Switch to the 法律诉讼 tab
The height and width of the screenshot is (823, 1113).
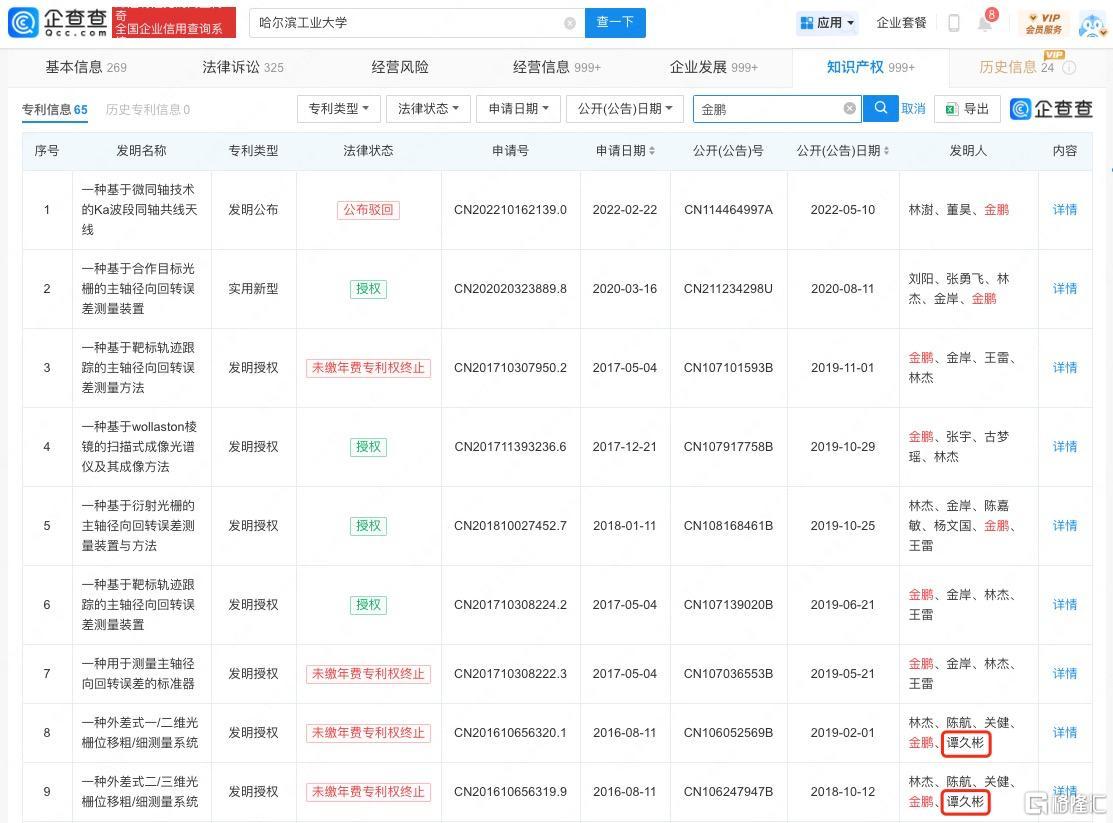242,67
